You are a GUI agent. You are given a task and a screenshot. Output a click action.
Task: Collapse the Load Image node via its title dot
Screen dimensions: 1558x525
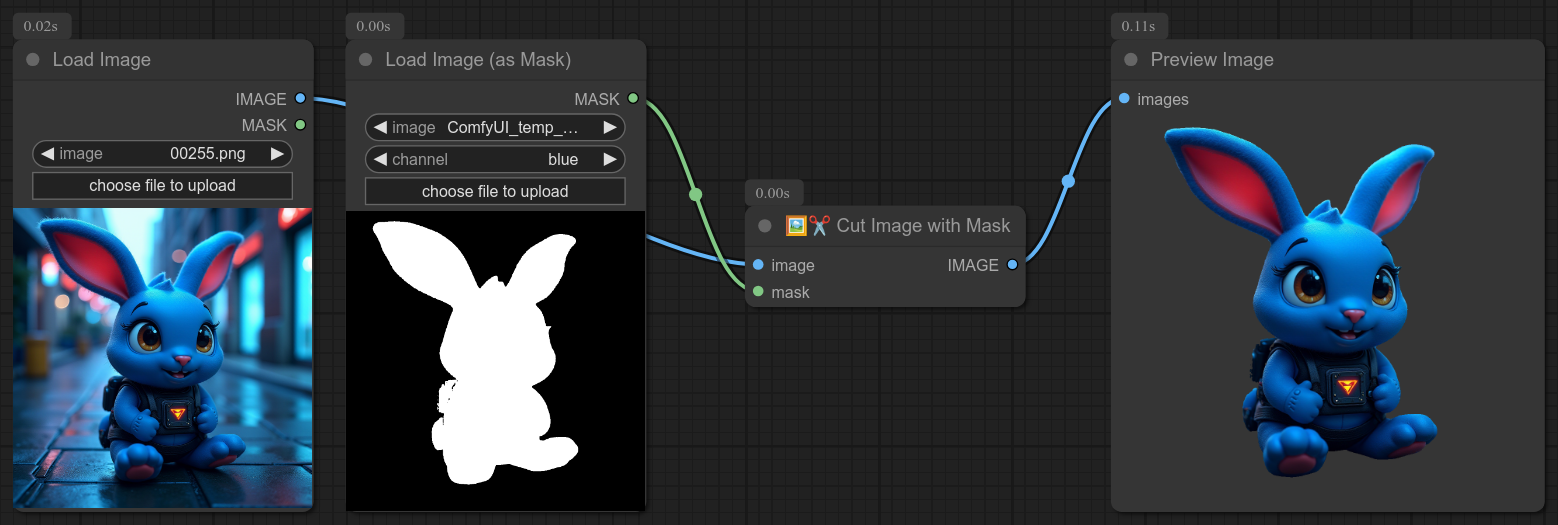33,60
